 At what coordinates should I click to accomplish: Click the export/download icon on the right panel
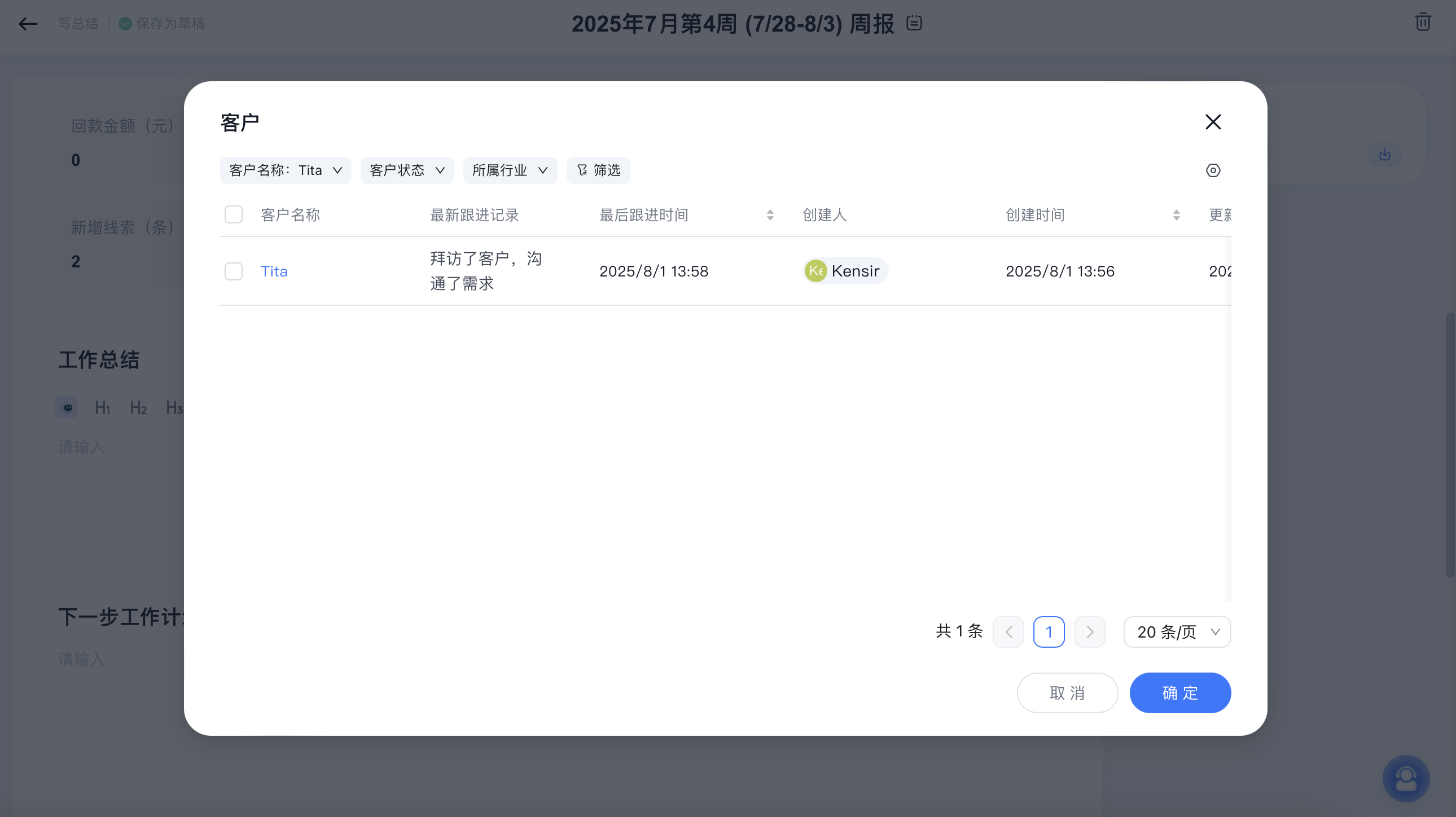click(1385, 155)
